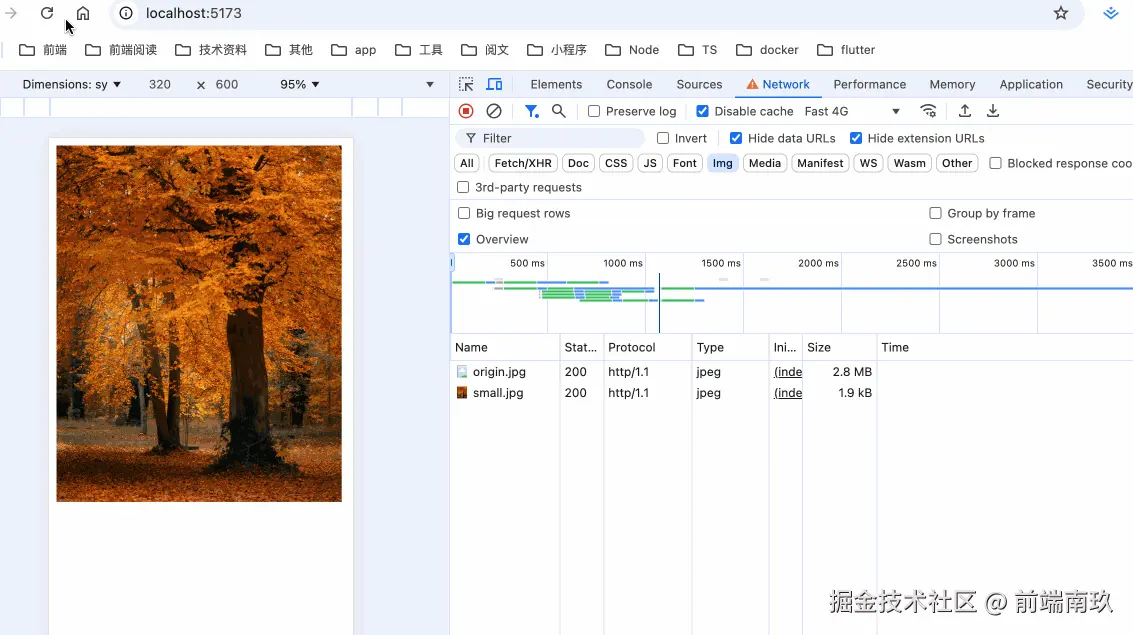Open the 阅文 bookmarks folder
This screenshot has height=635, width=1133.
coord(485,50)
